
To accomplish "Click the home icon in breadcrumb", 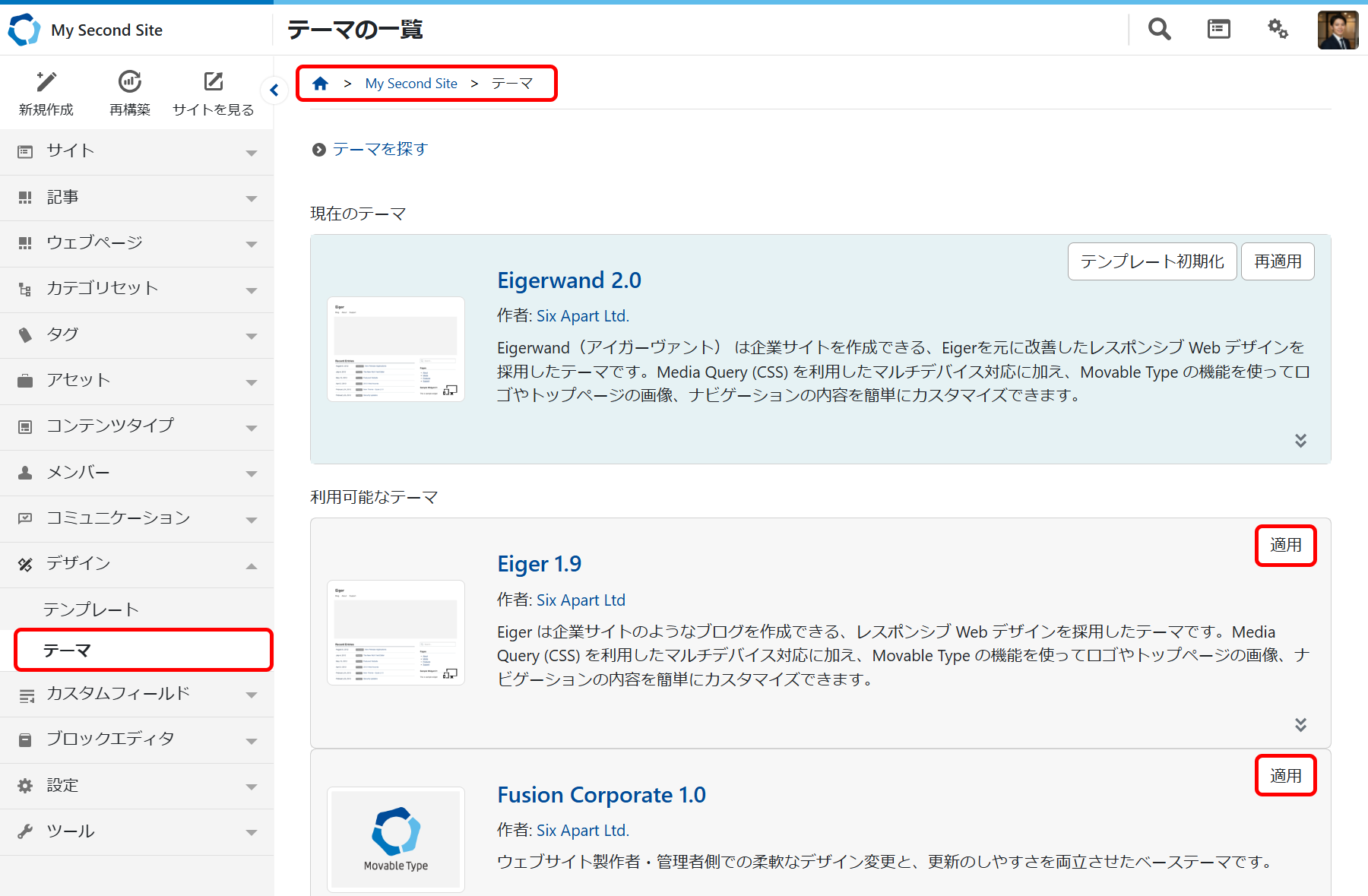I will pyautogui.click(x=320, y=84).
